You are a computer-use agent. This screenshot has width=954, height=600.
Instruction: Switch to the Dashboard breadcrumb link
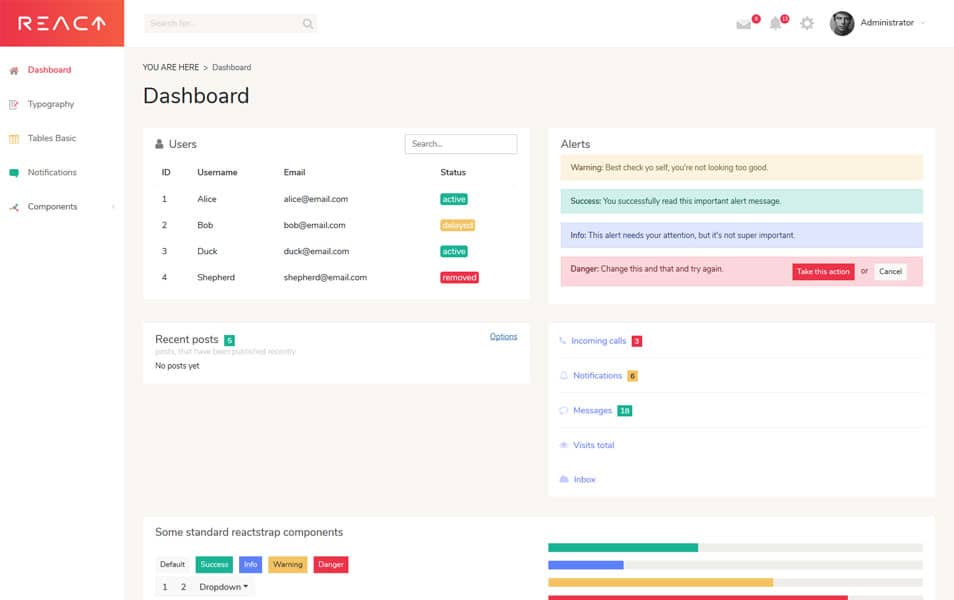tap(232, 67)
